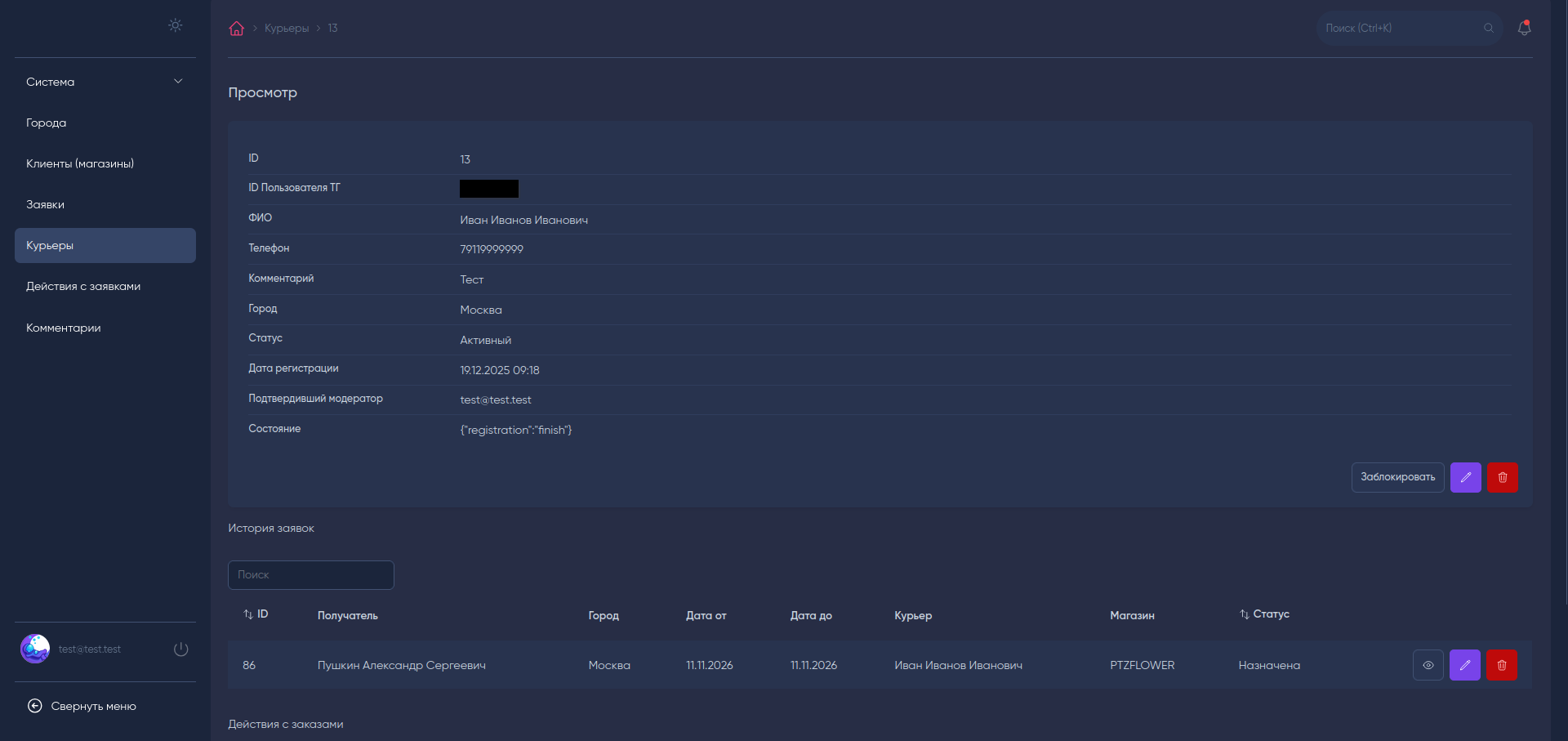
Task: View order 86 with eye icon
Action: point(1428,666)
